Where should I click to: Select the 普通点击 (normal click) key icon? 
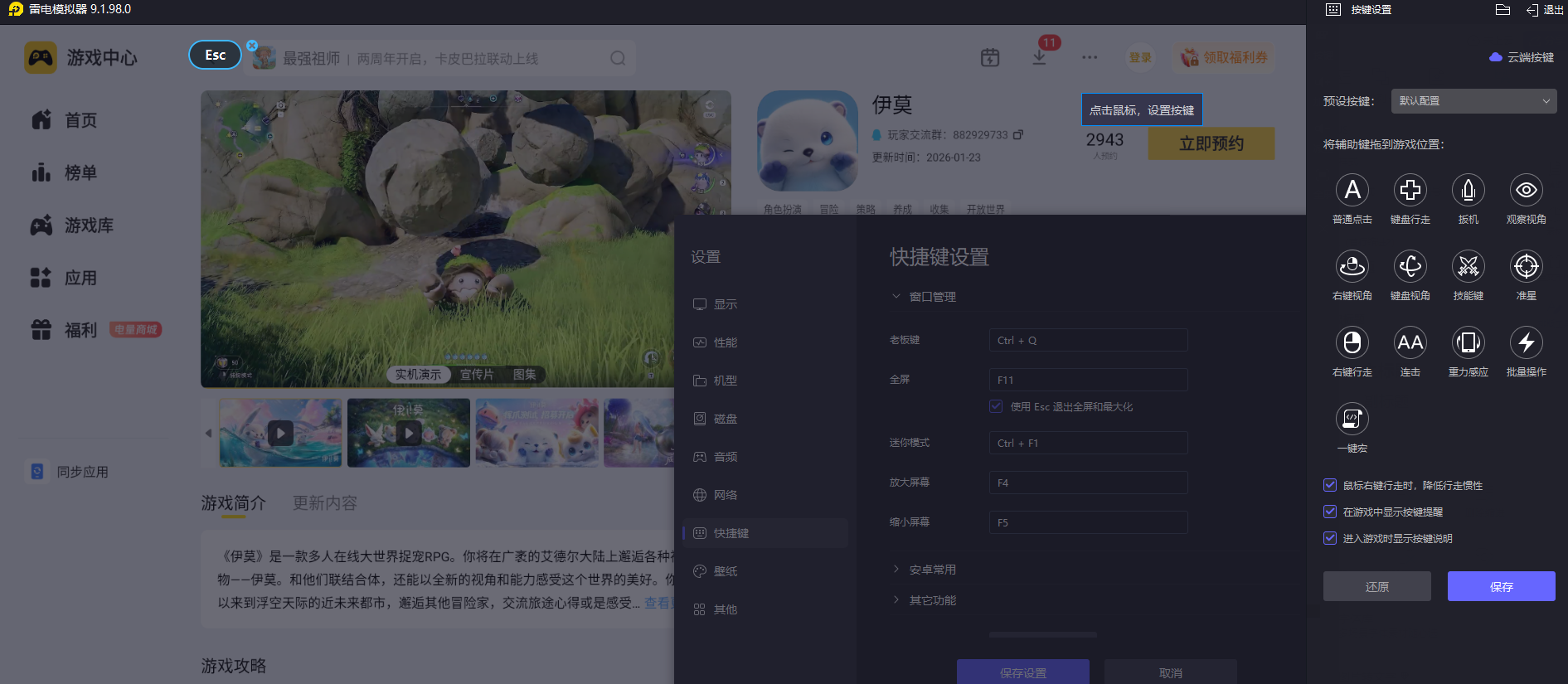[1352, 191]
